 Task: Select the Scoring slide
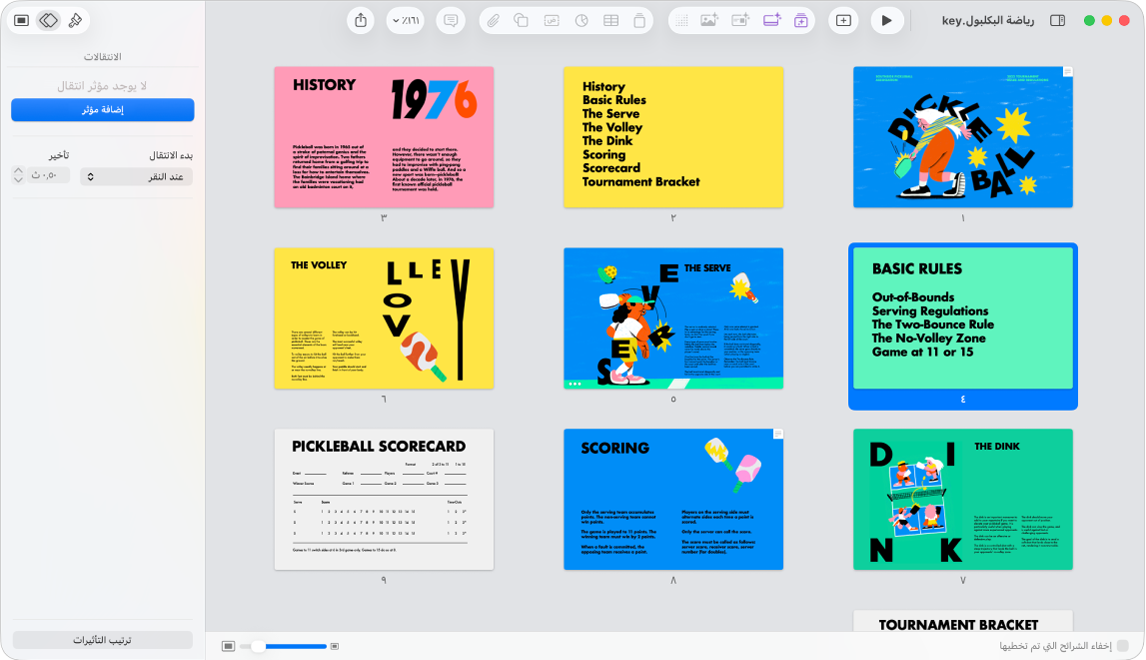(673, 499)
